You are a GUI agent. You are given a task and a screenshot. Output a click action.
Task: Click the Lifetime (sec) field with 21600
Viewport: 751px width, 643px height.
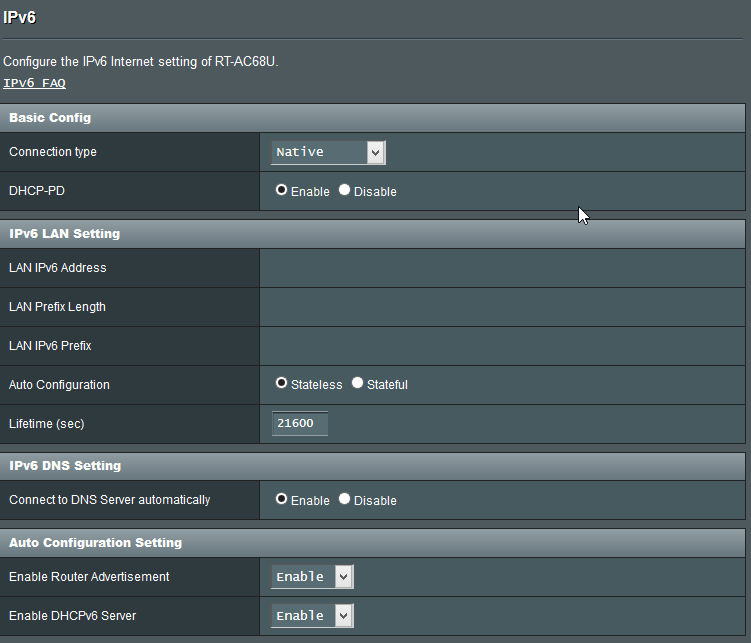pyautogui.click(x=300, y=423)
